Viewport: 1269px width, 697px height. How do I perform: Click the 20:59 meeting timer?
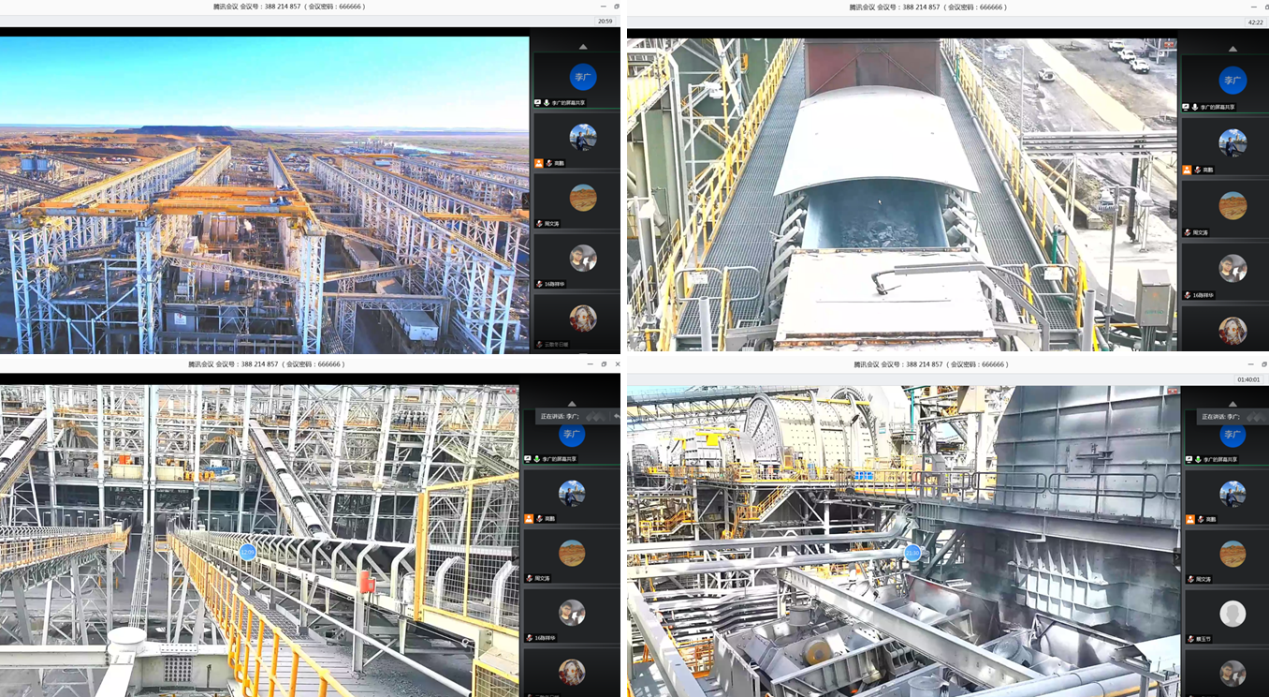pyautogui.click(x=605, y=21)
